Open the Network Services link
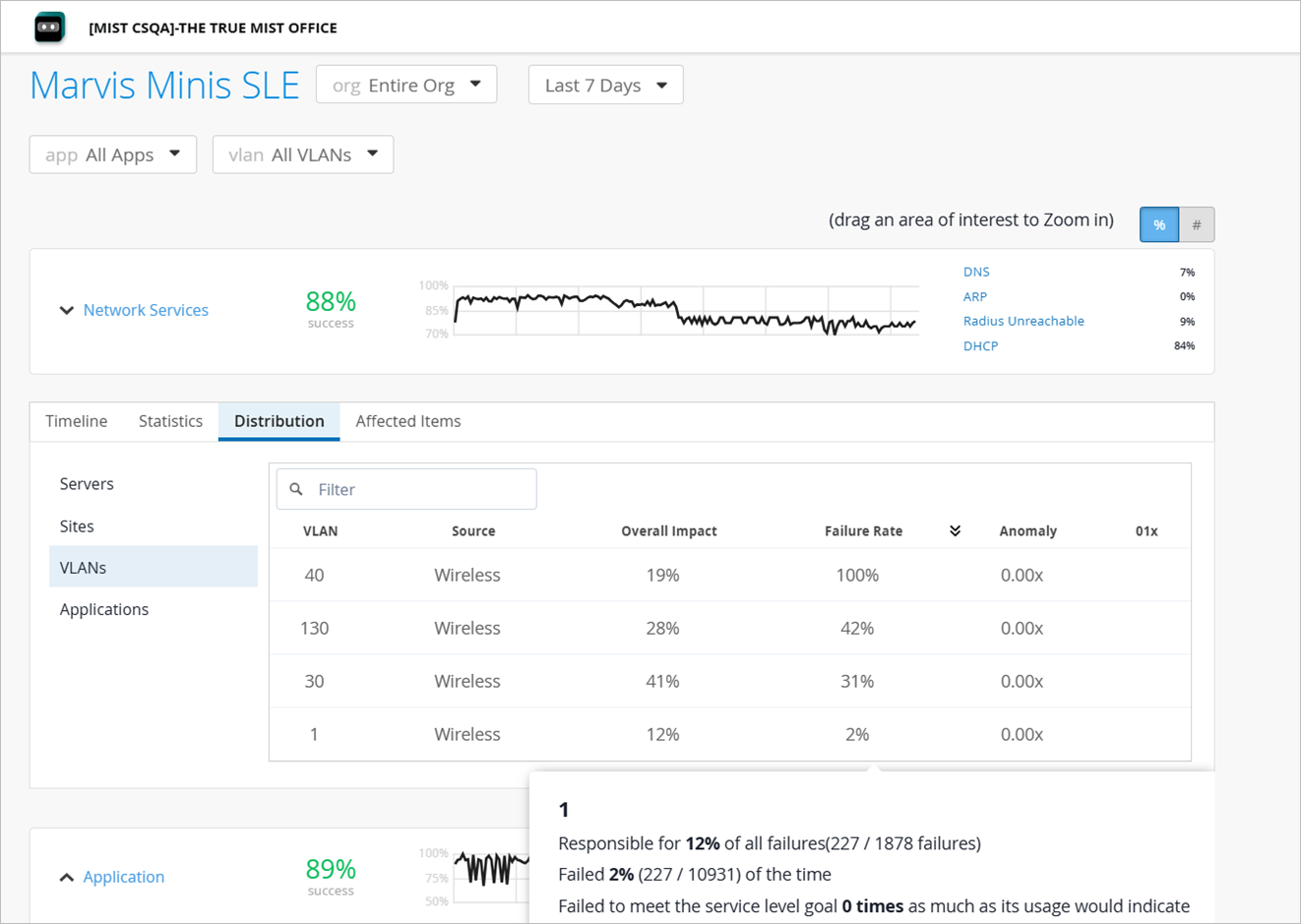 (x=146, y=310)
